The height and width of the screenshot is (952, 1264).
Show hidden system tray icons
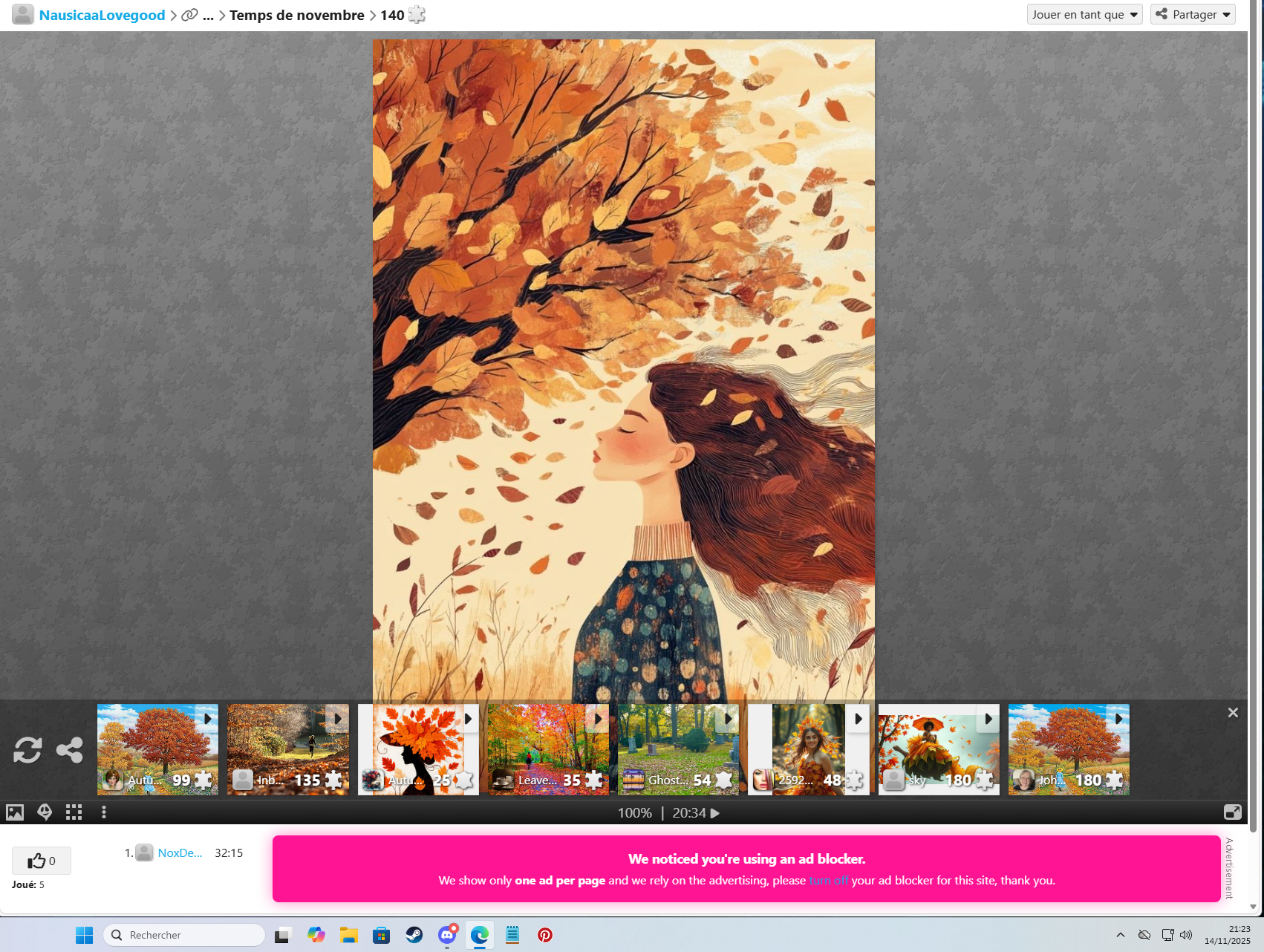click(x=1121, y=935)
